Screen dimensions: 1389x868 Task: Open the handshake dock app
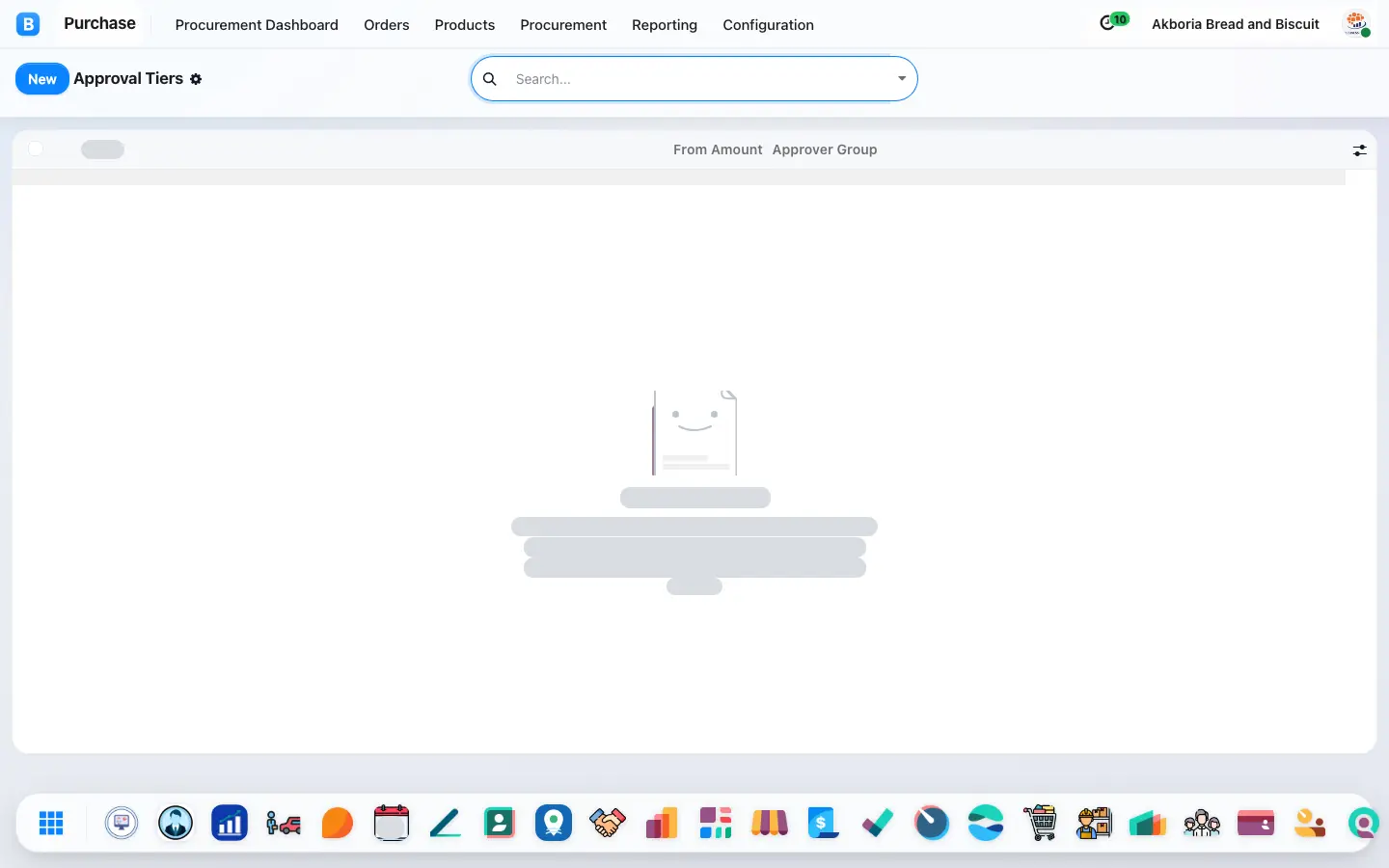click(x=608, y=823)
